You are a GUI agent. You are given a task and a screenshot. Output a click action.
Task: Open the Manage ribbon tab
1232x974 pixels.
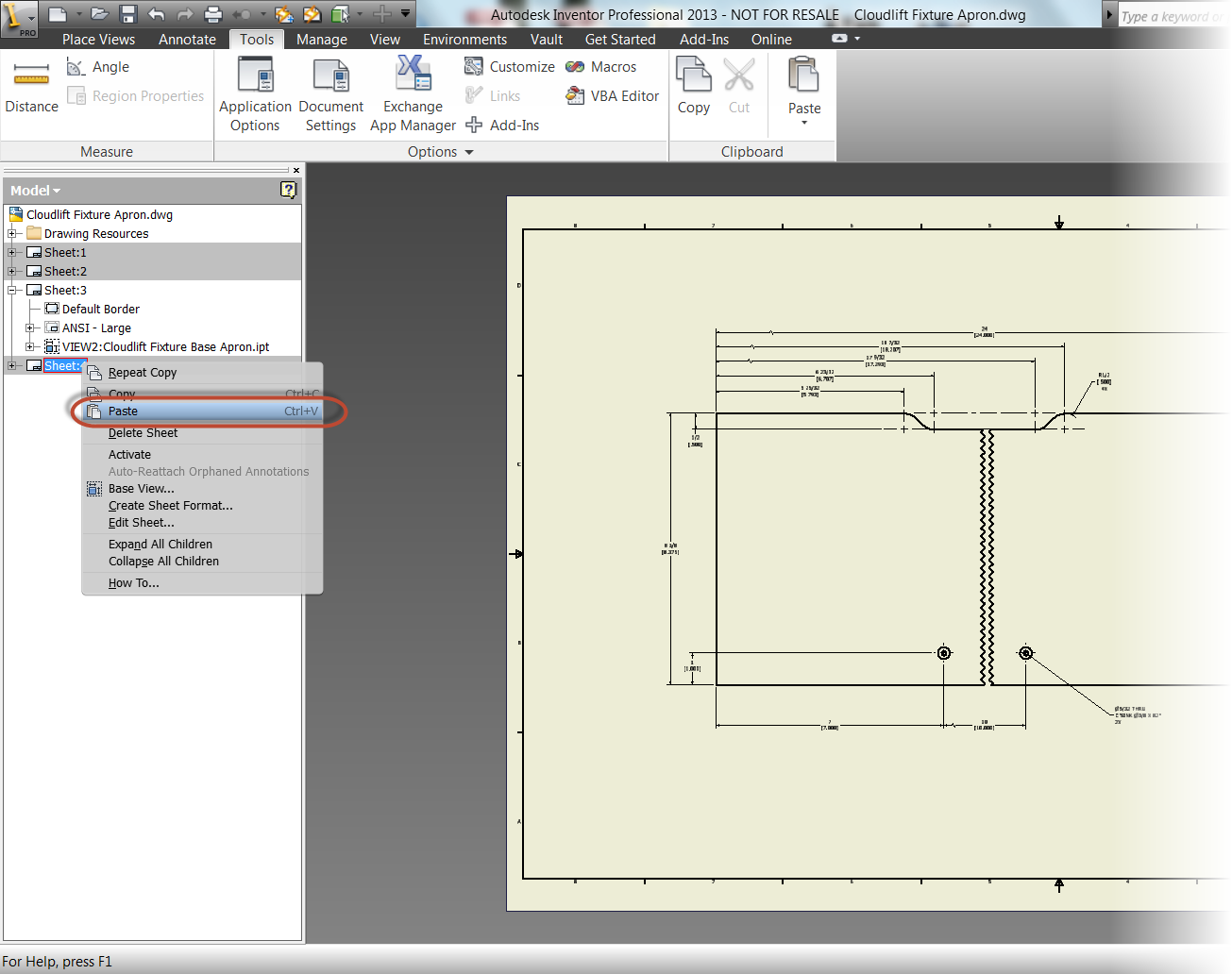[322, 40]
